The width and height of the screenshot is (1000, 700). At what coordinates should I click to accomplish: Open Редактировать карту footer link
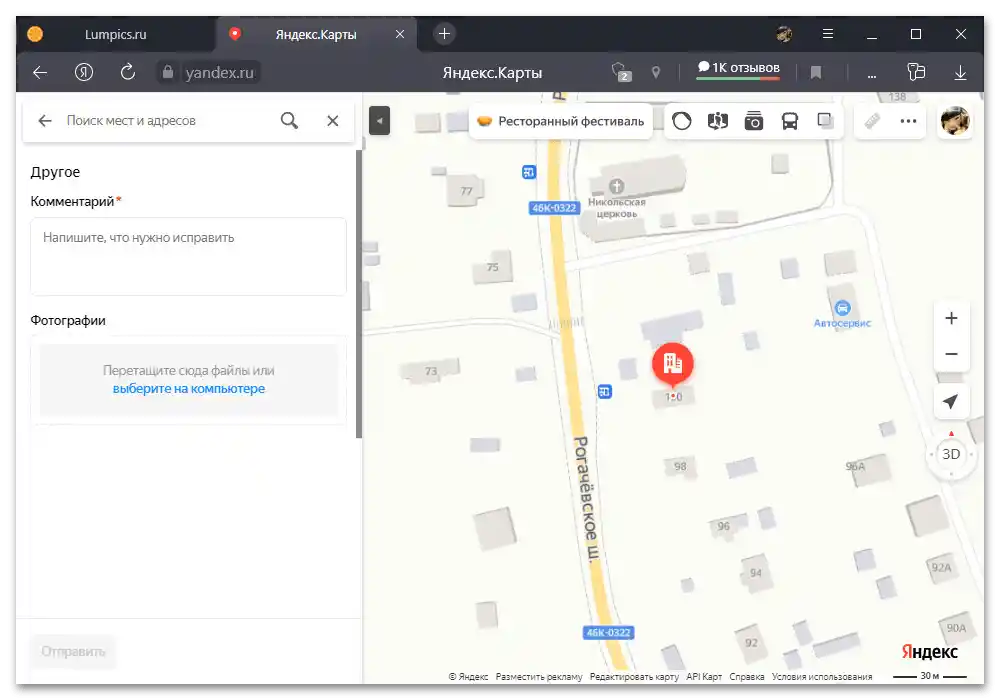pos(634,676)
